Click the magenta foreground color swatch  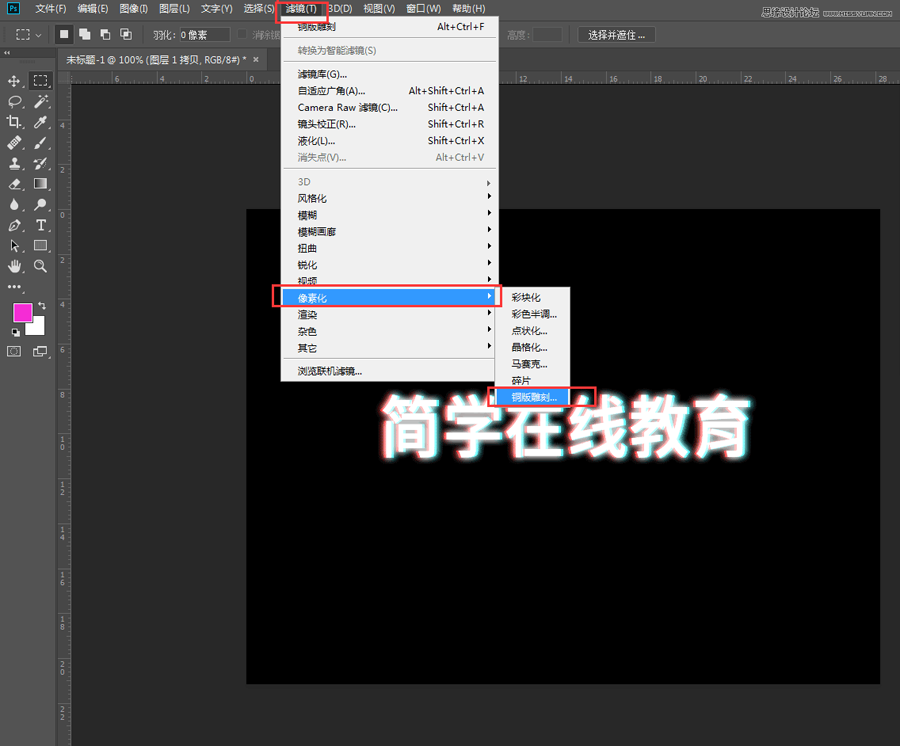coord(22,313)
